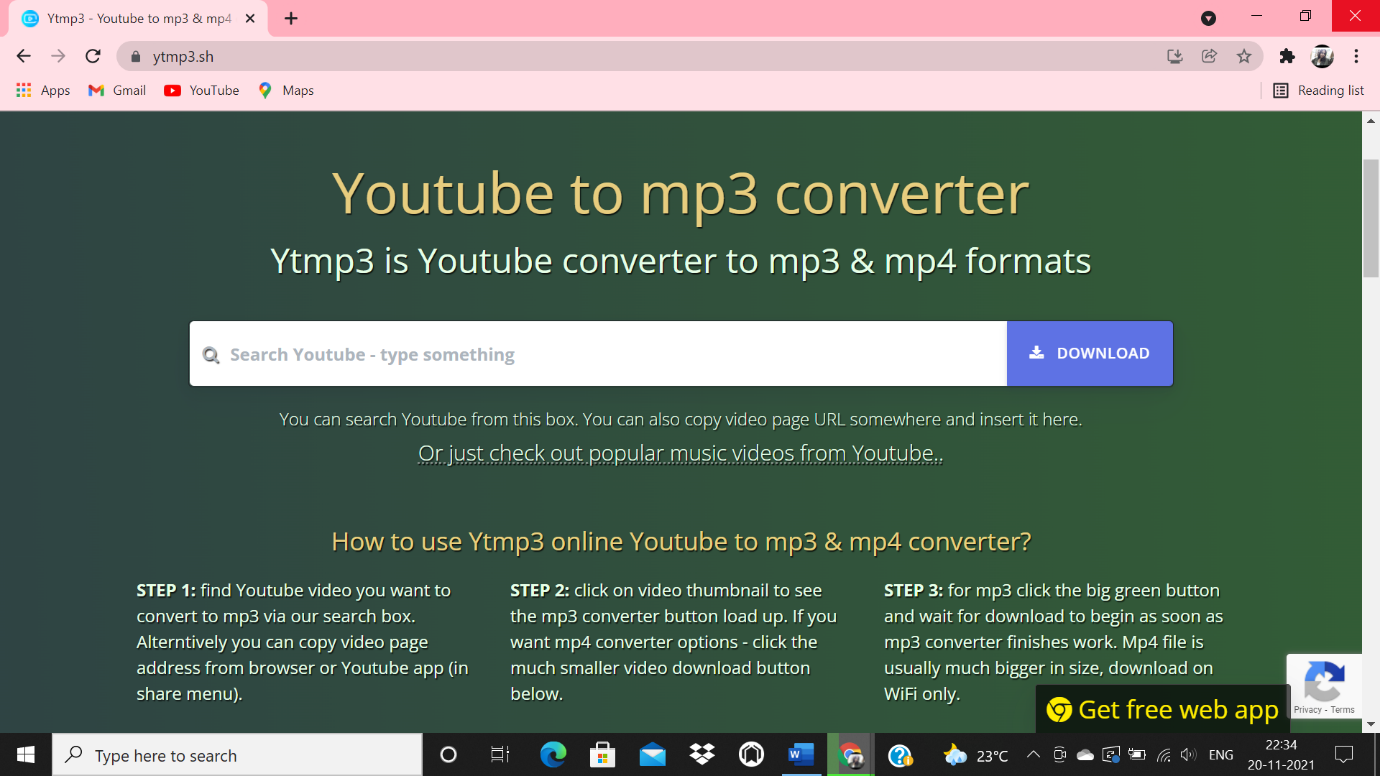Open the Get Help question mark app
The width and height of the screenshot is (1380, 776).
click(900, 755)
